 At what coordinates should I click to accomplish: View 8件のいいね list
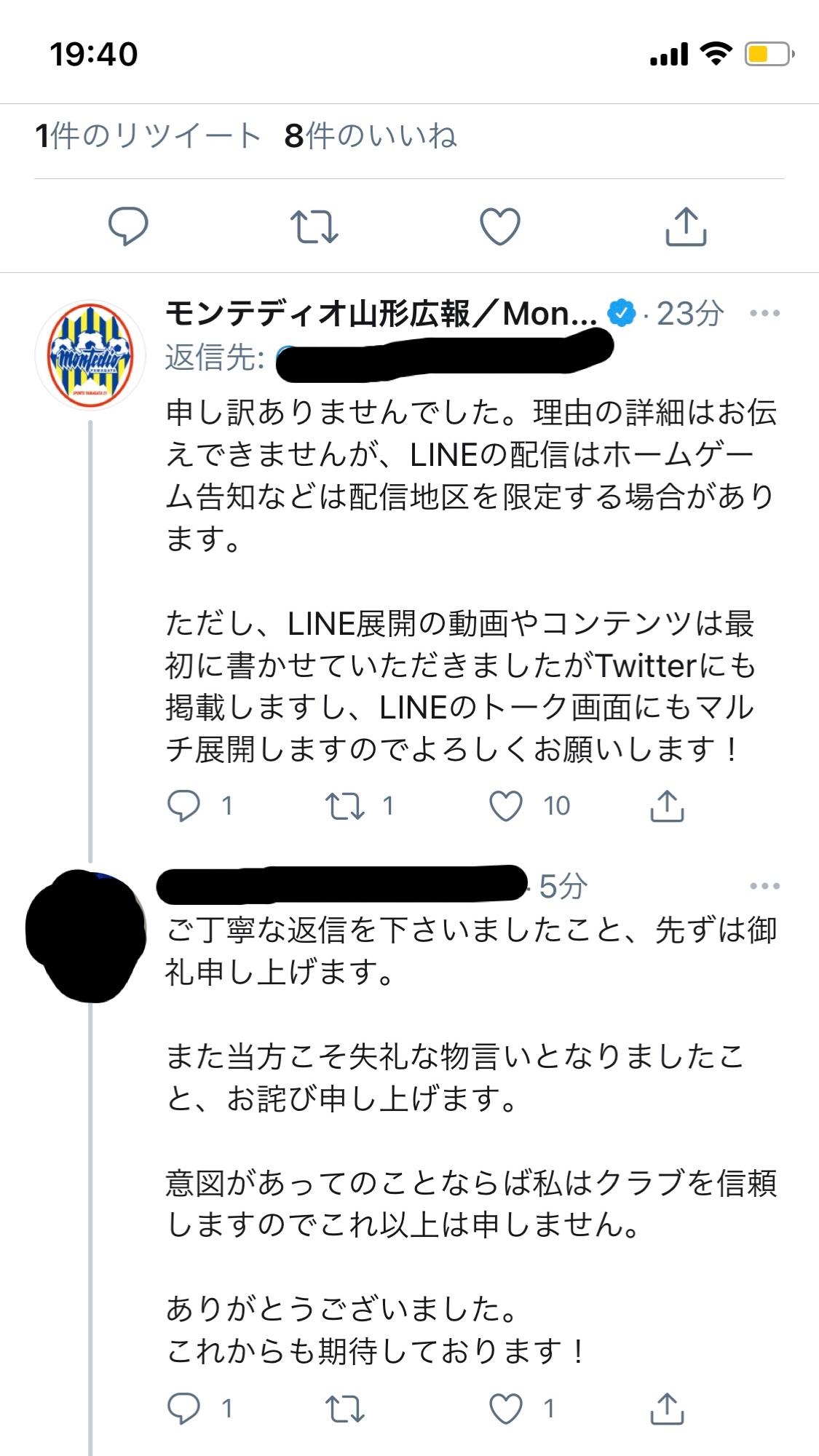371,136
